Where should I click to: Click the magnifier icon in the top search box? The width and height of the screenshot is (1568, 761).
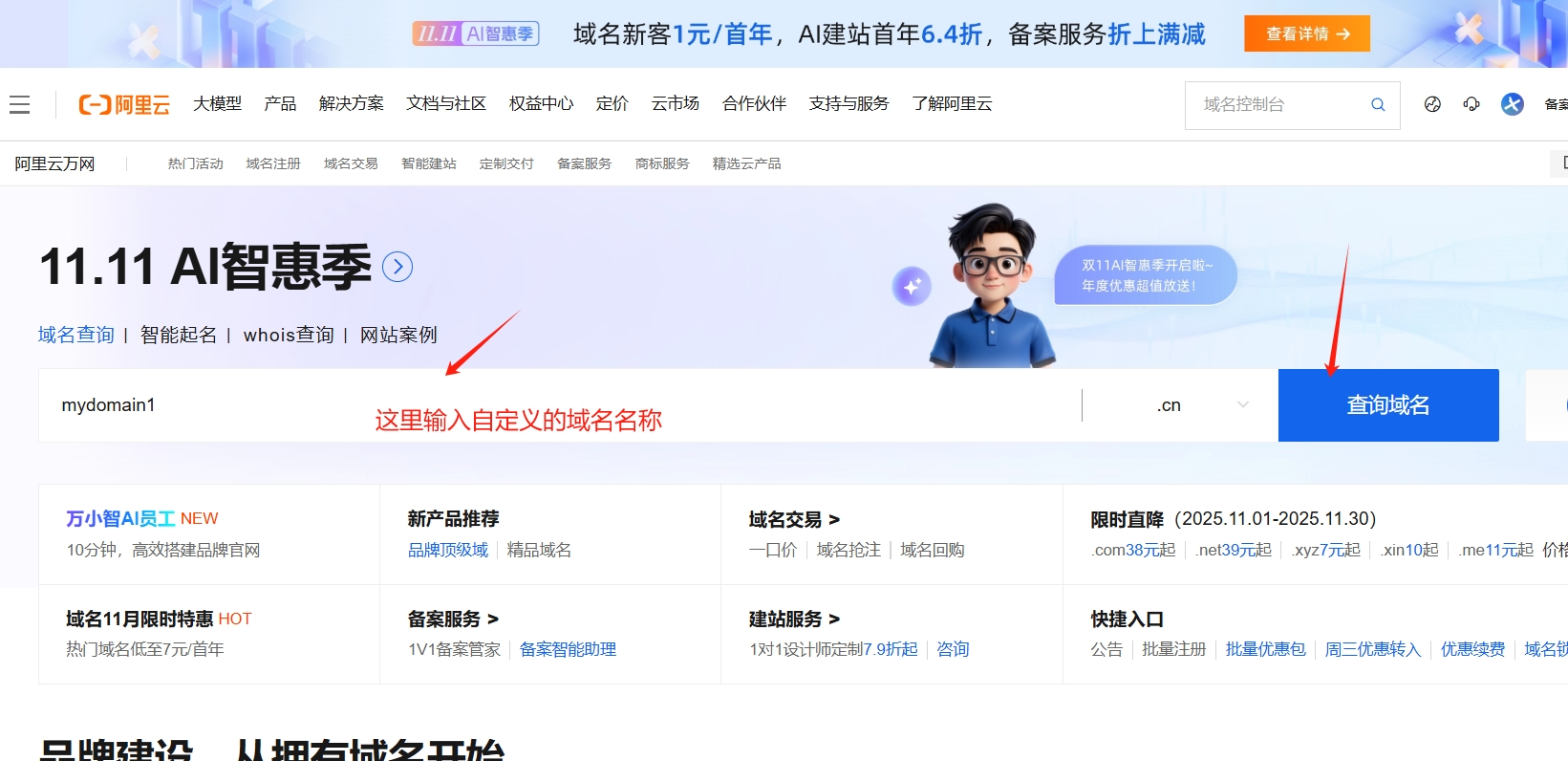pos(1378,105)
